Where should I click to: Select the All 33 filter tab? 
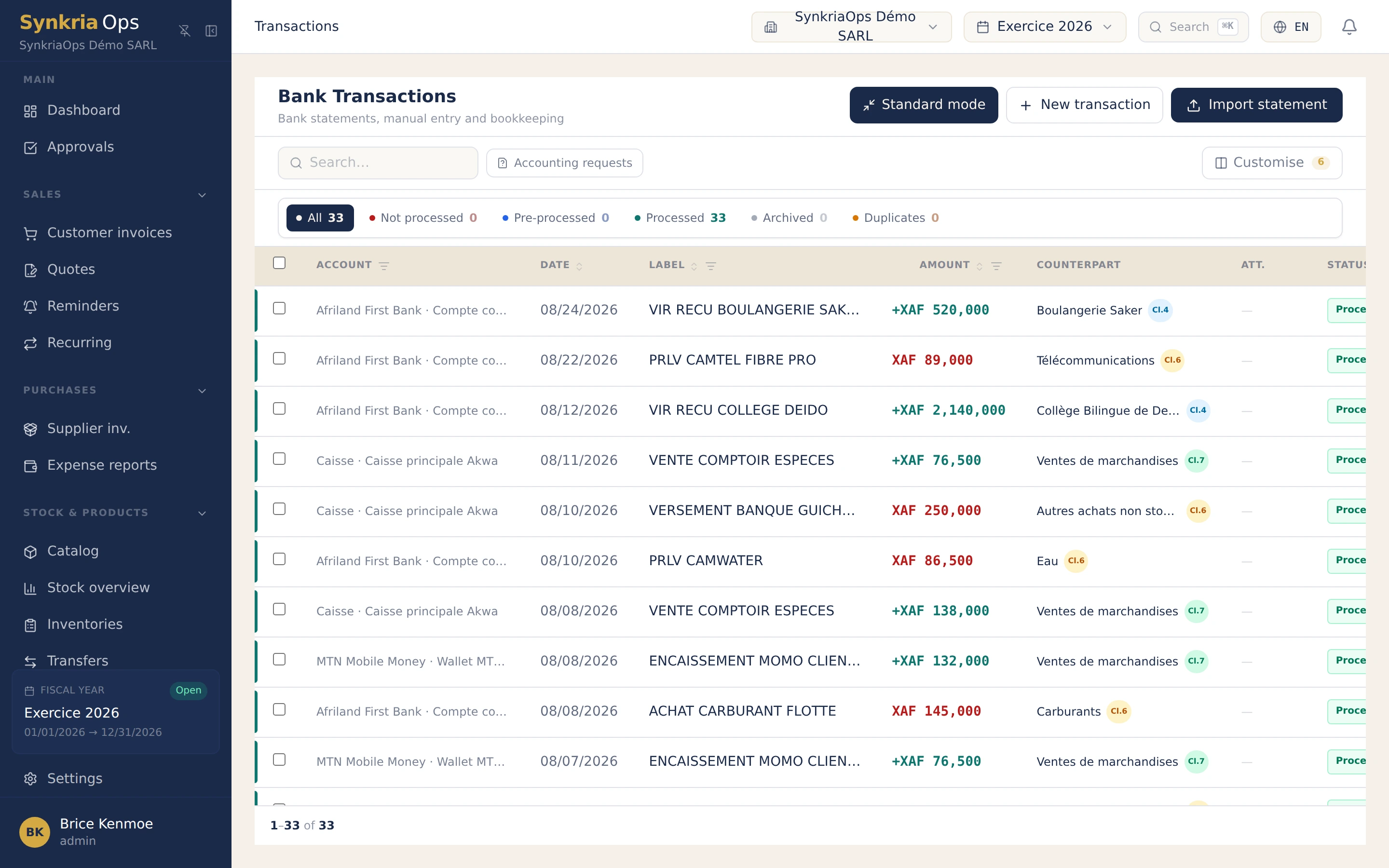point(320,218)
